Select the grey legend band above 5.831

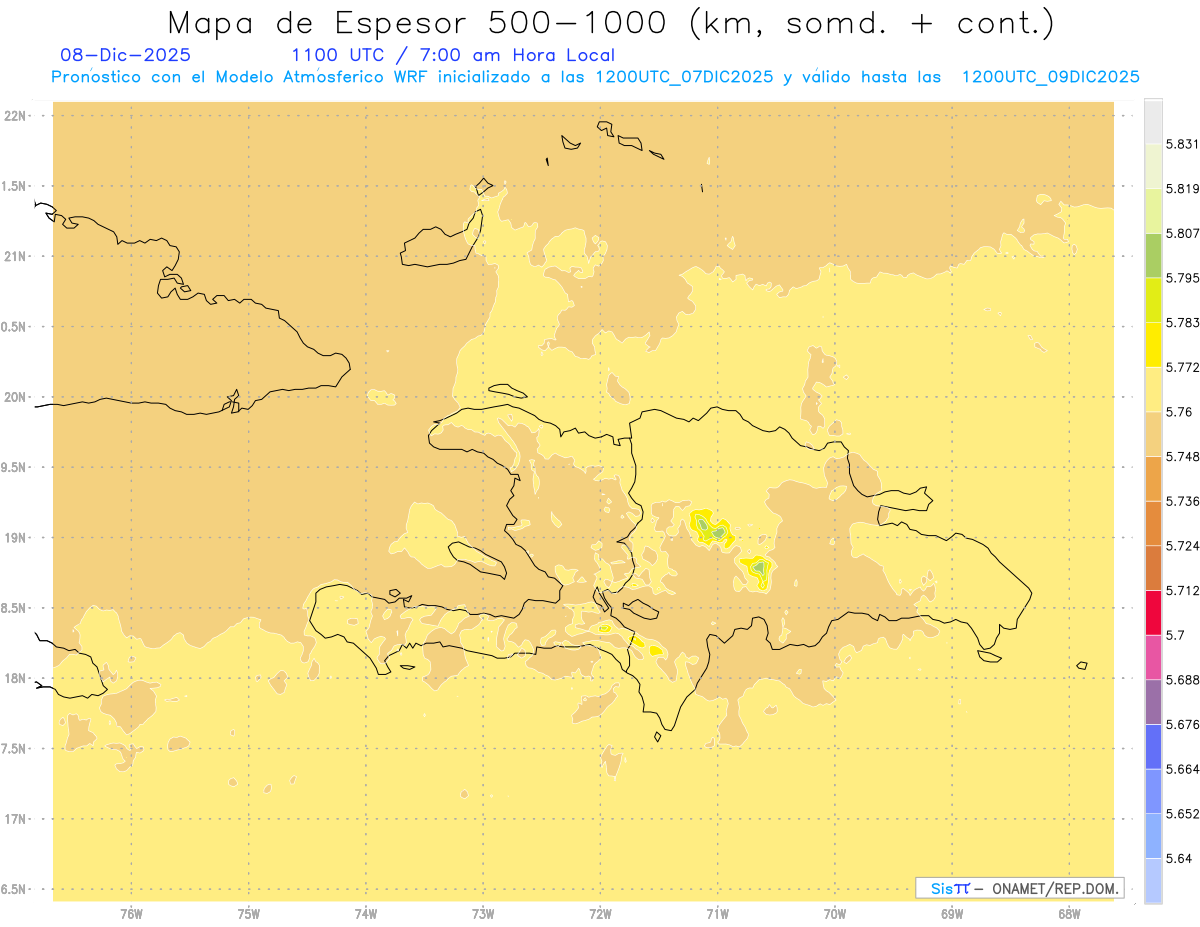(x=1153, y=121)
